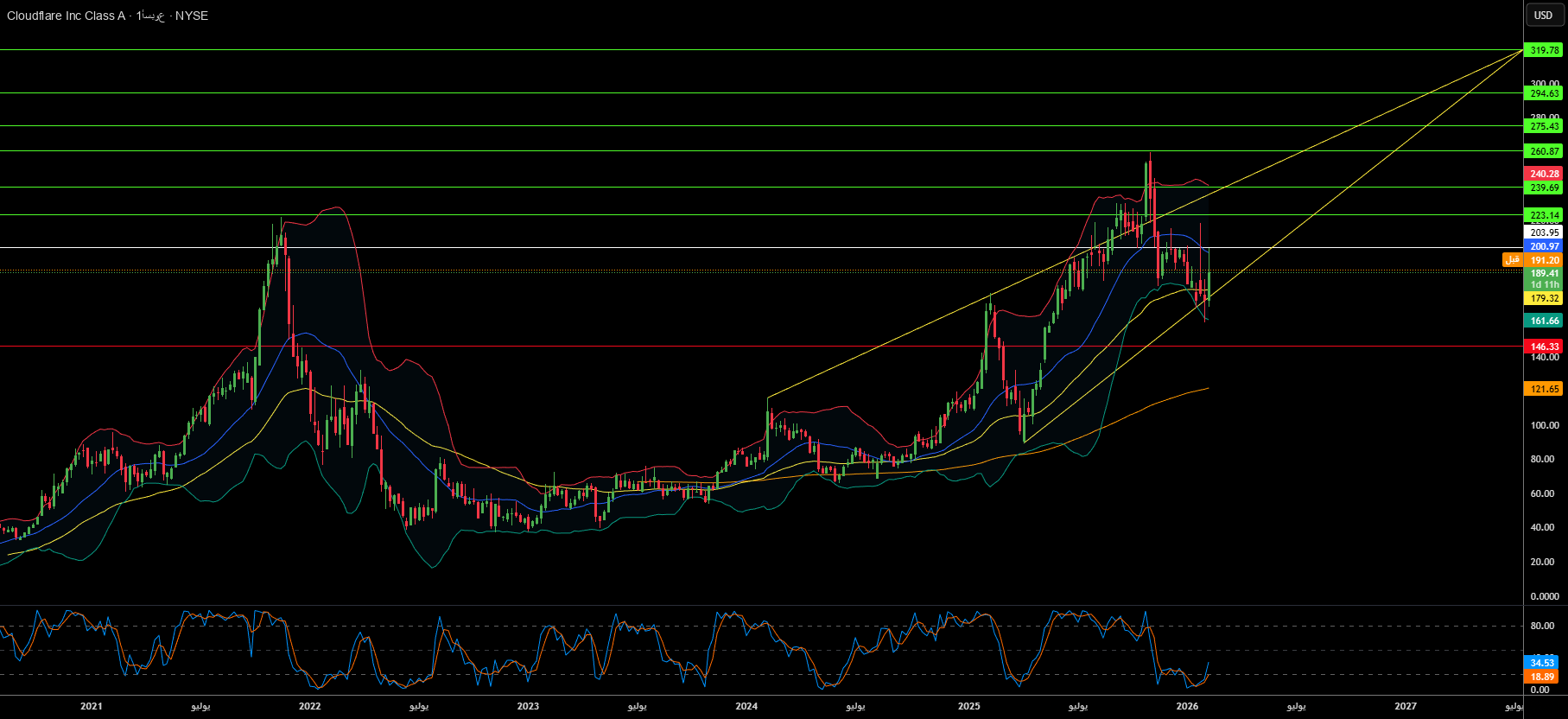
Task: Click the 2026 label on time axis
Action: pyautogui.click(x=1187, y=706)
